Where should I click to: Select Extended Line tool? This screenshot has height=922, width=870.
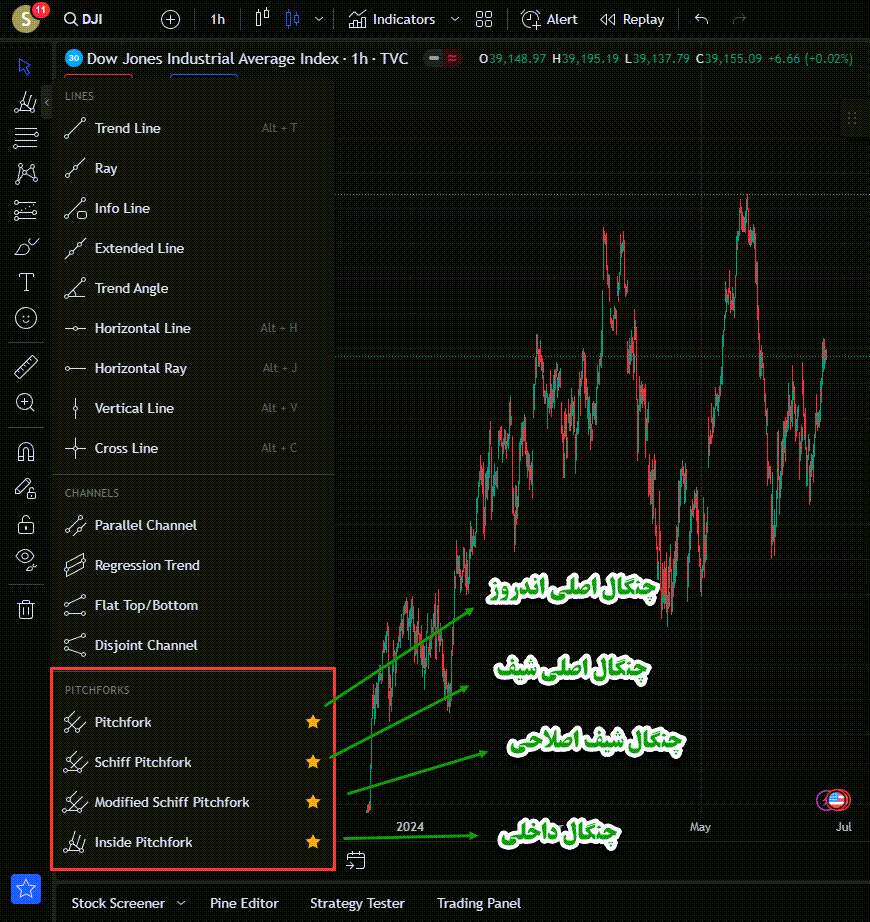coord(193,248)
